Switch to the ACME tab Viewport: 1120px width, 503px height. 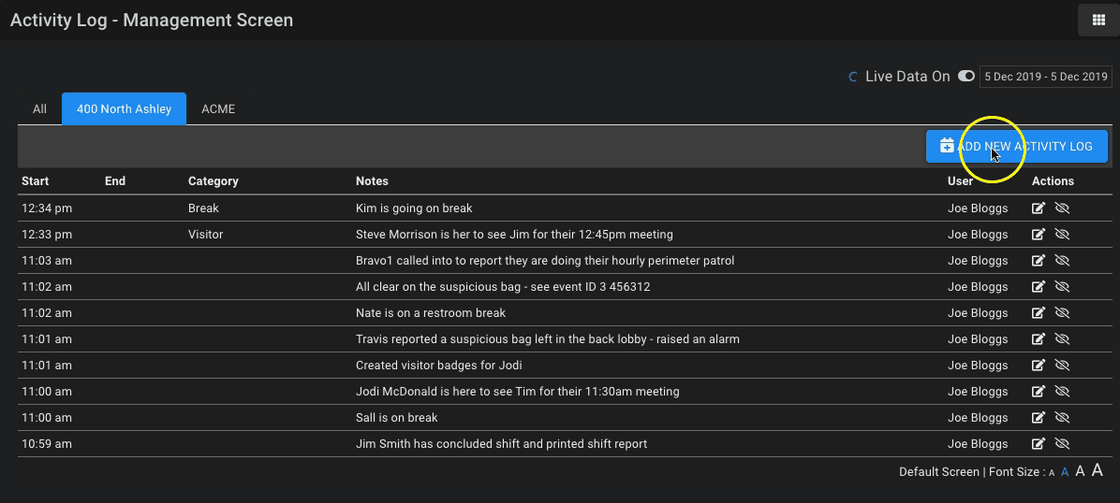tap(219, 109)
